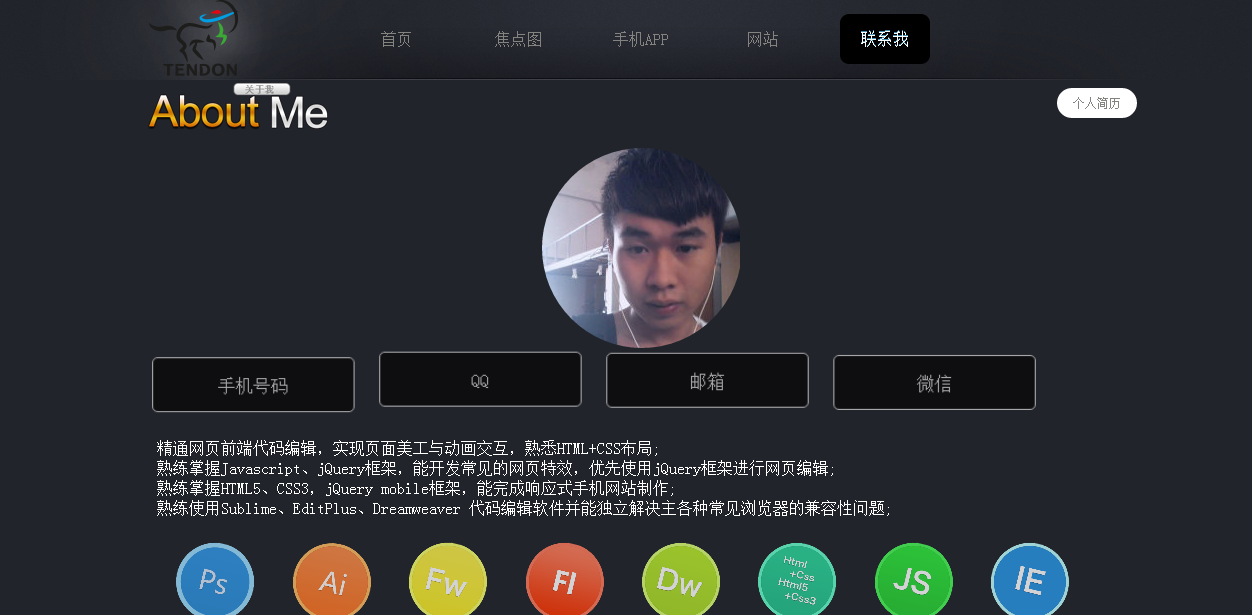Switch to the 网站 menu item

762,40
